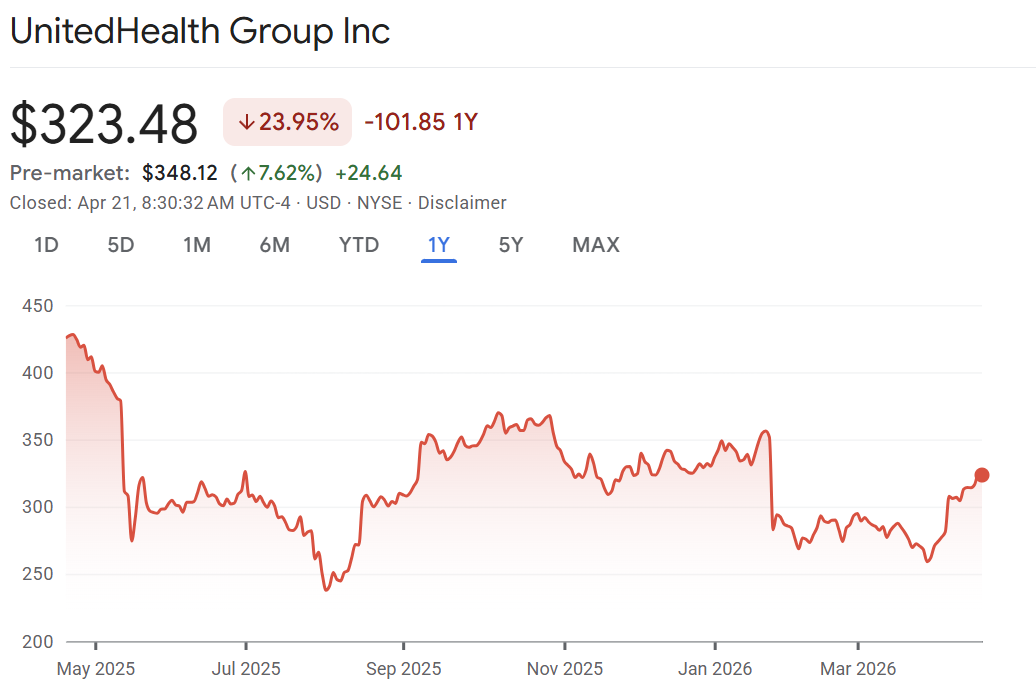Click the May 2025 axis label

click(x=97, y=668)
